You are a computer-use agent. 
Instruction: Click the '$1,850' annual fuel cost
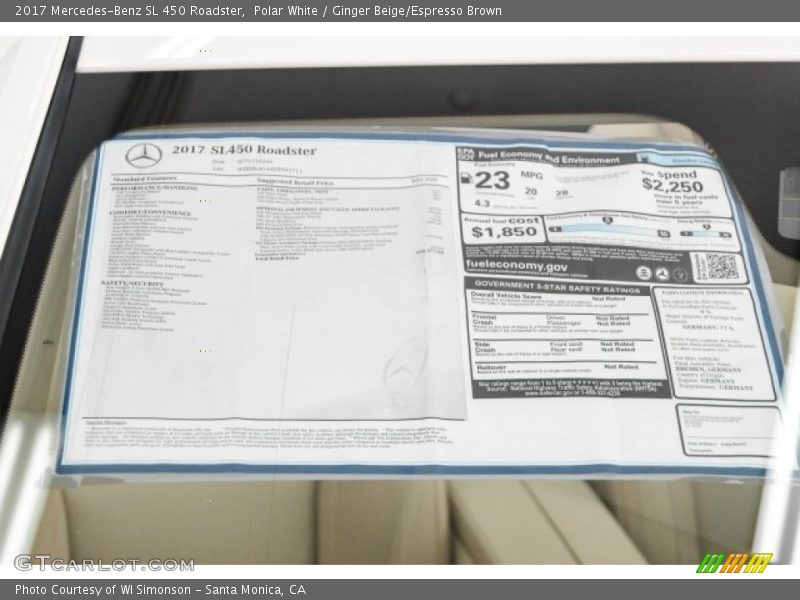[504, 232]
